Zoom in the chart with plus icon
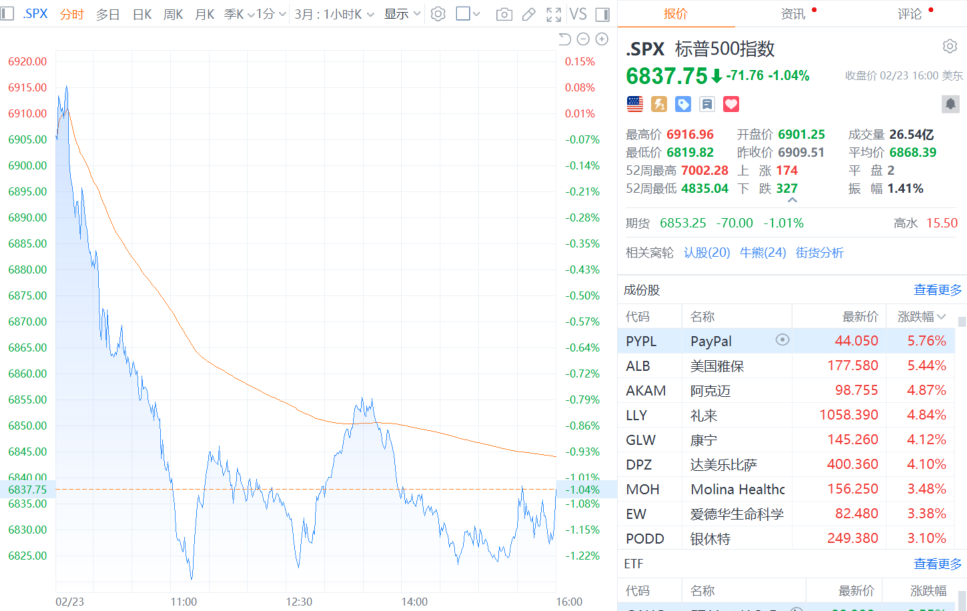 point(602,39)
